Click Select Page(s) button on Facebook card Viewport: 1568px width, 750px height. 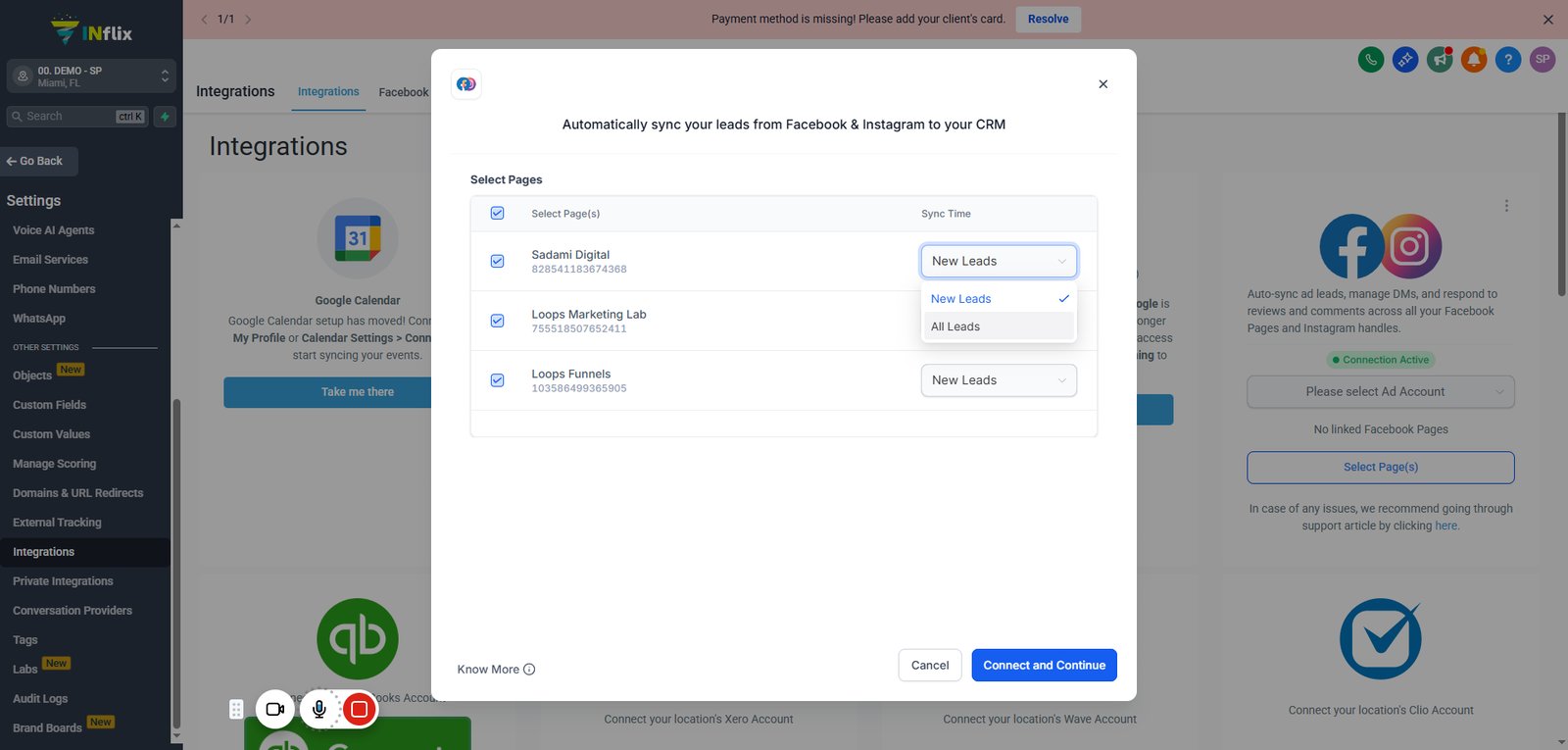[1381, 468]
